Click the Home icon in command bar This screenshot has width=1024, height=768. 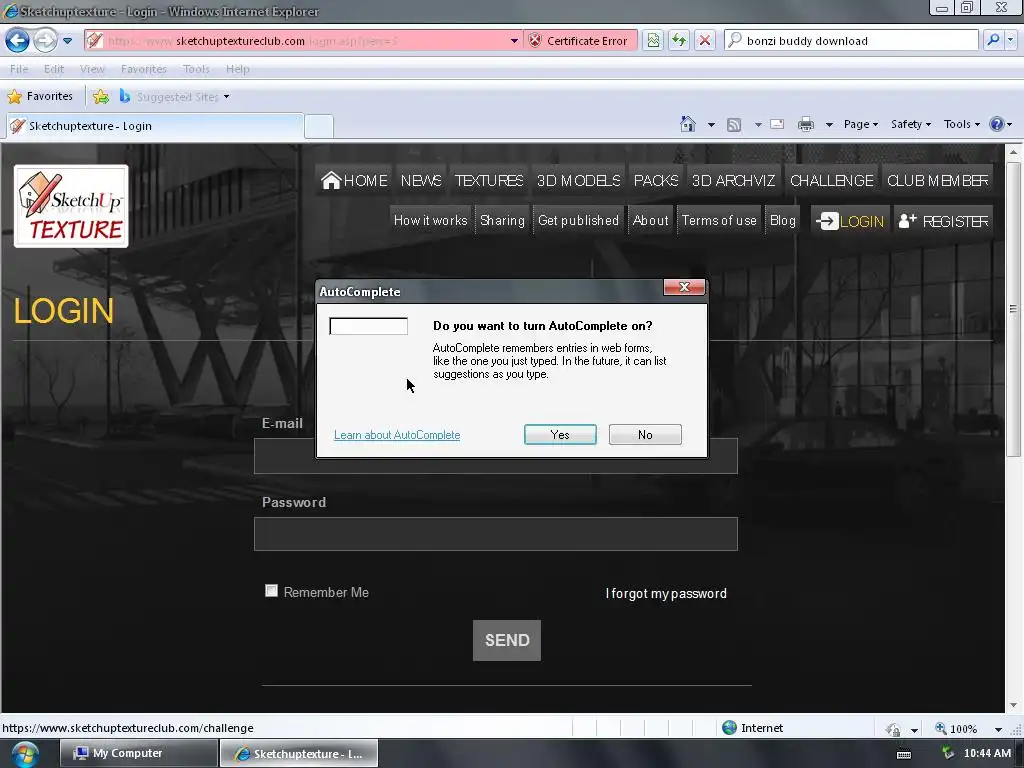(688, 124)
